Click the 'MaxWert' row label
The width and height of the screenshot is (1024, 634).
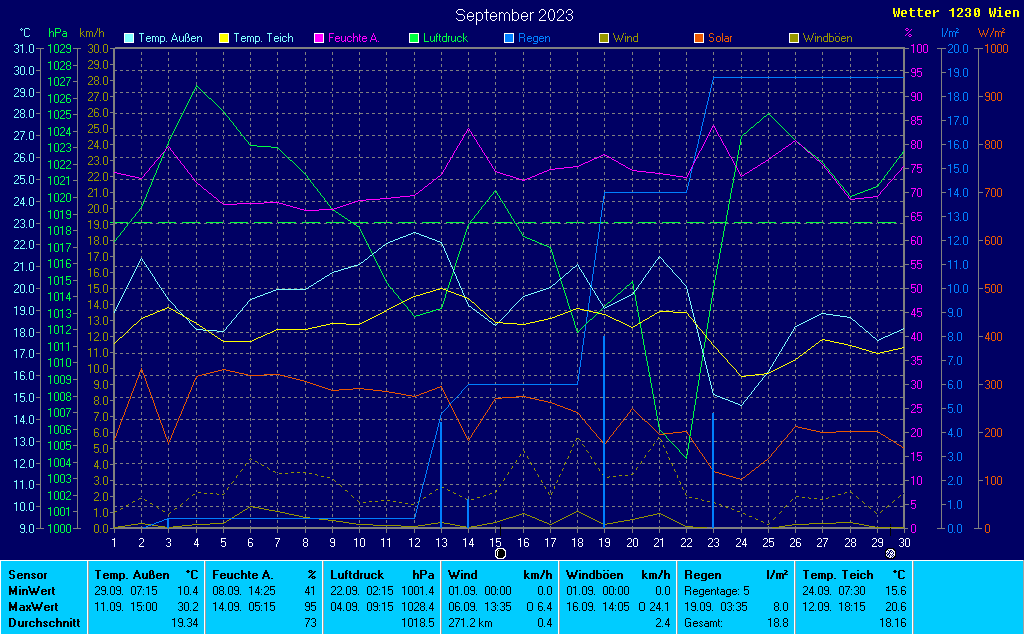[33, 607]
